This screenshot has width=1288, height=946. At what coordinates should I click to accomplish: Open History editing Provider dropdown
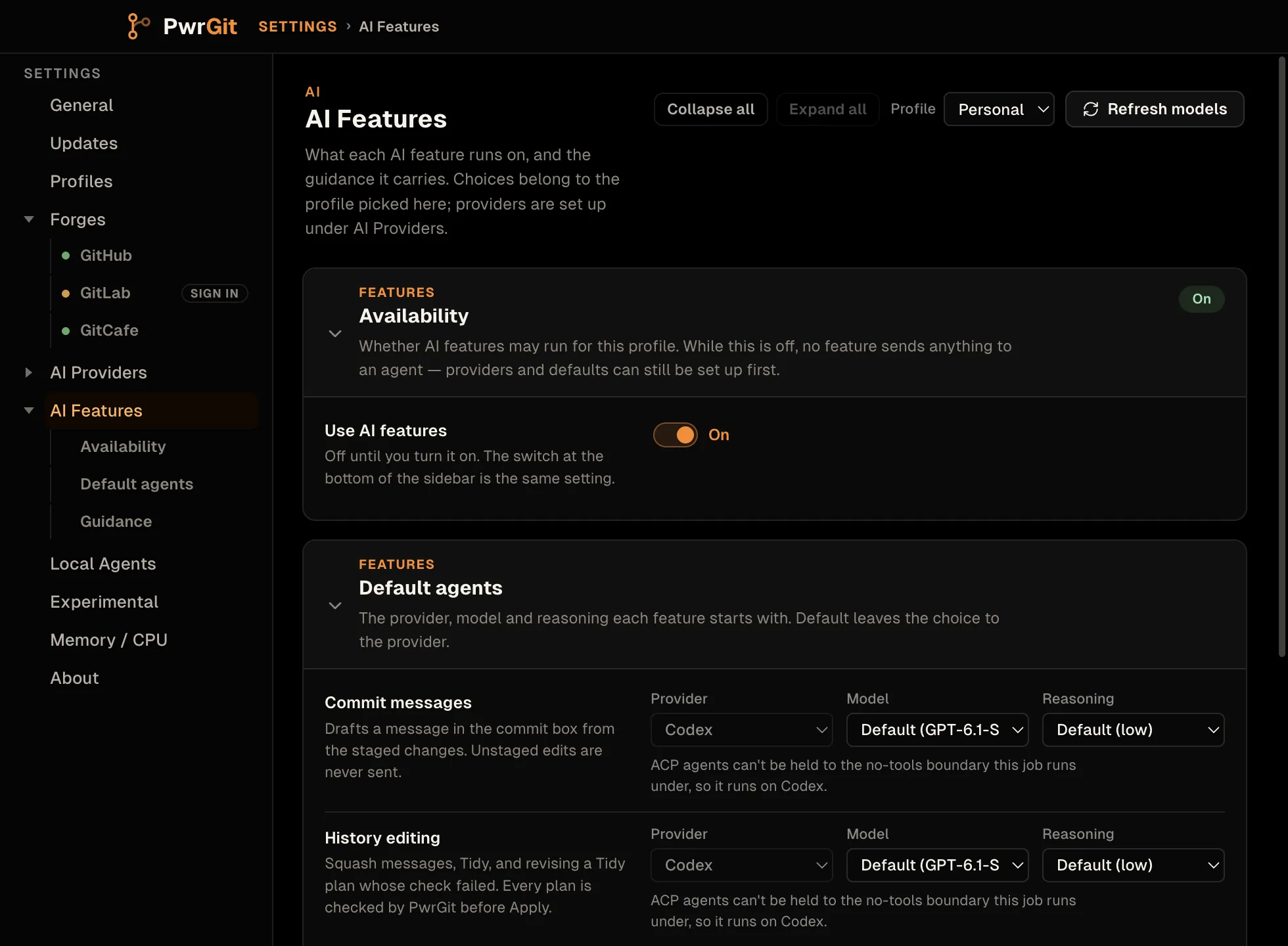click(x=741, y=865)
